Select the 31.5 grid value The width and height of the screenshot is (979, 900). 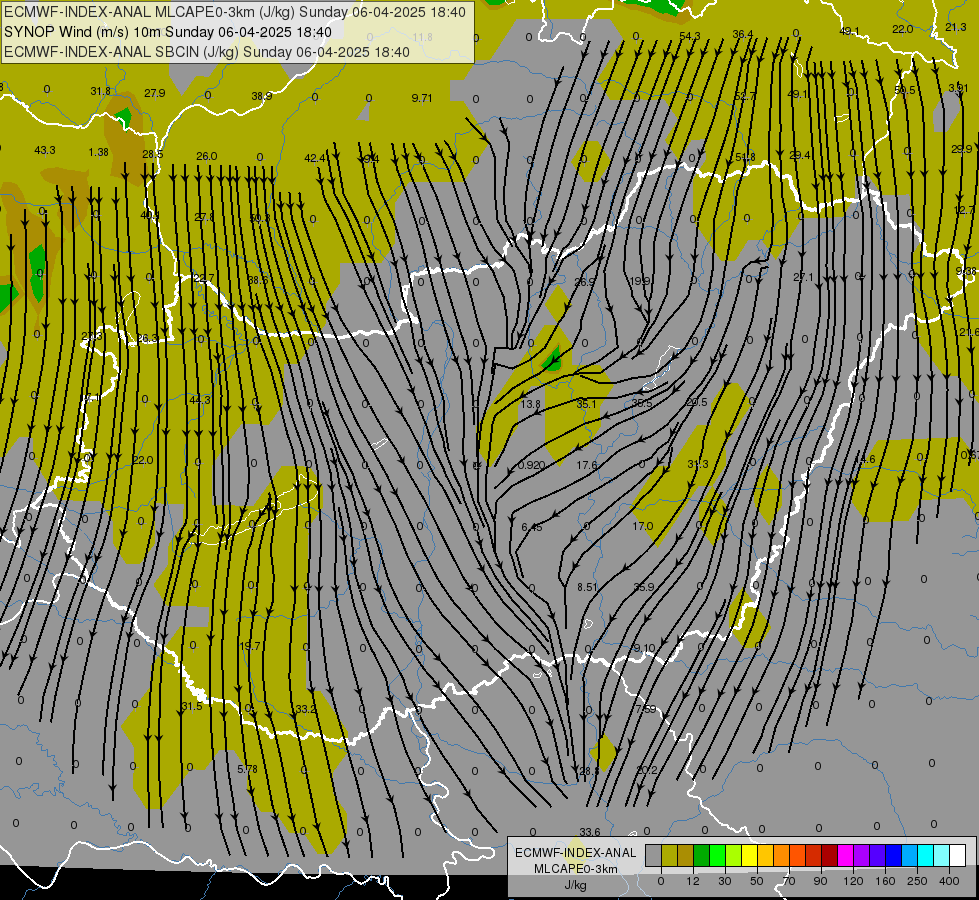tap(192, 706)
